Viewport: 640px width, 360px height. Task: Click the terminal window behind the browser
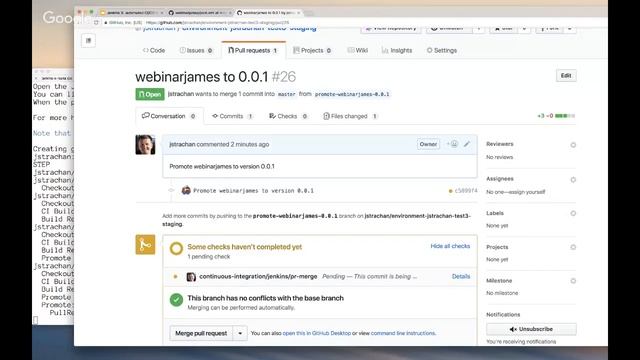point(53,196)
